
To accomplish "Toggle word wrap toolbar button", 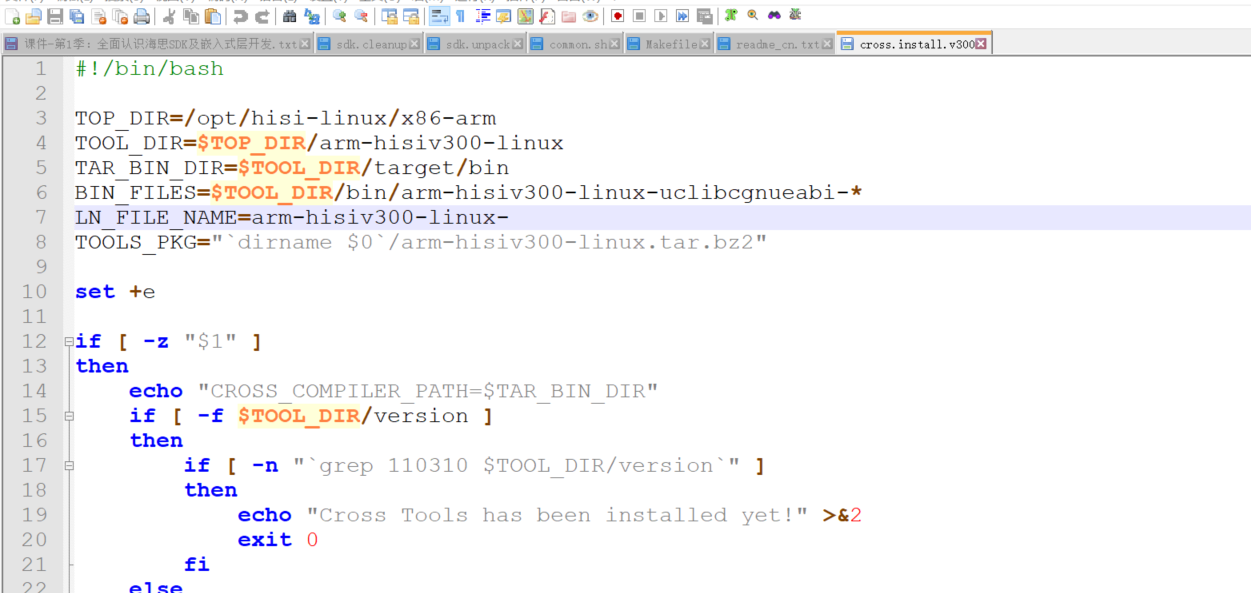I will pyautogui.click(x=438, y=16).
